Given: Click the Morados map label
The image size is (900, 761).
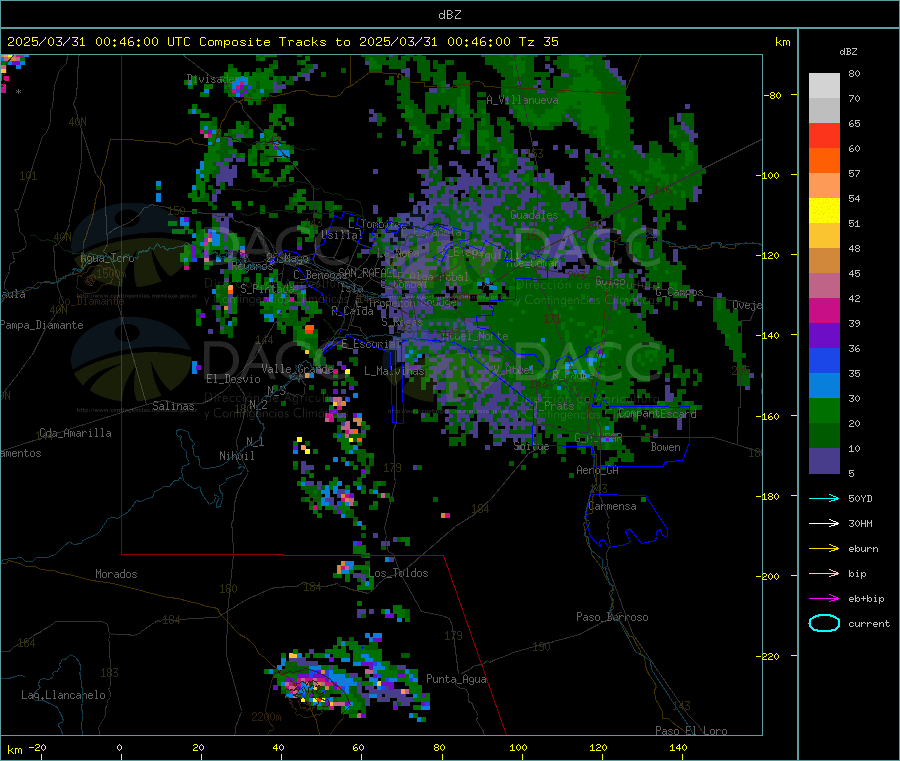Looking at the screenshot, I should click(x=116, y=574).
